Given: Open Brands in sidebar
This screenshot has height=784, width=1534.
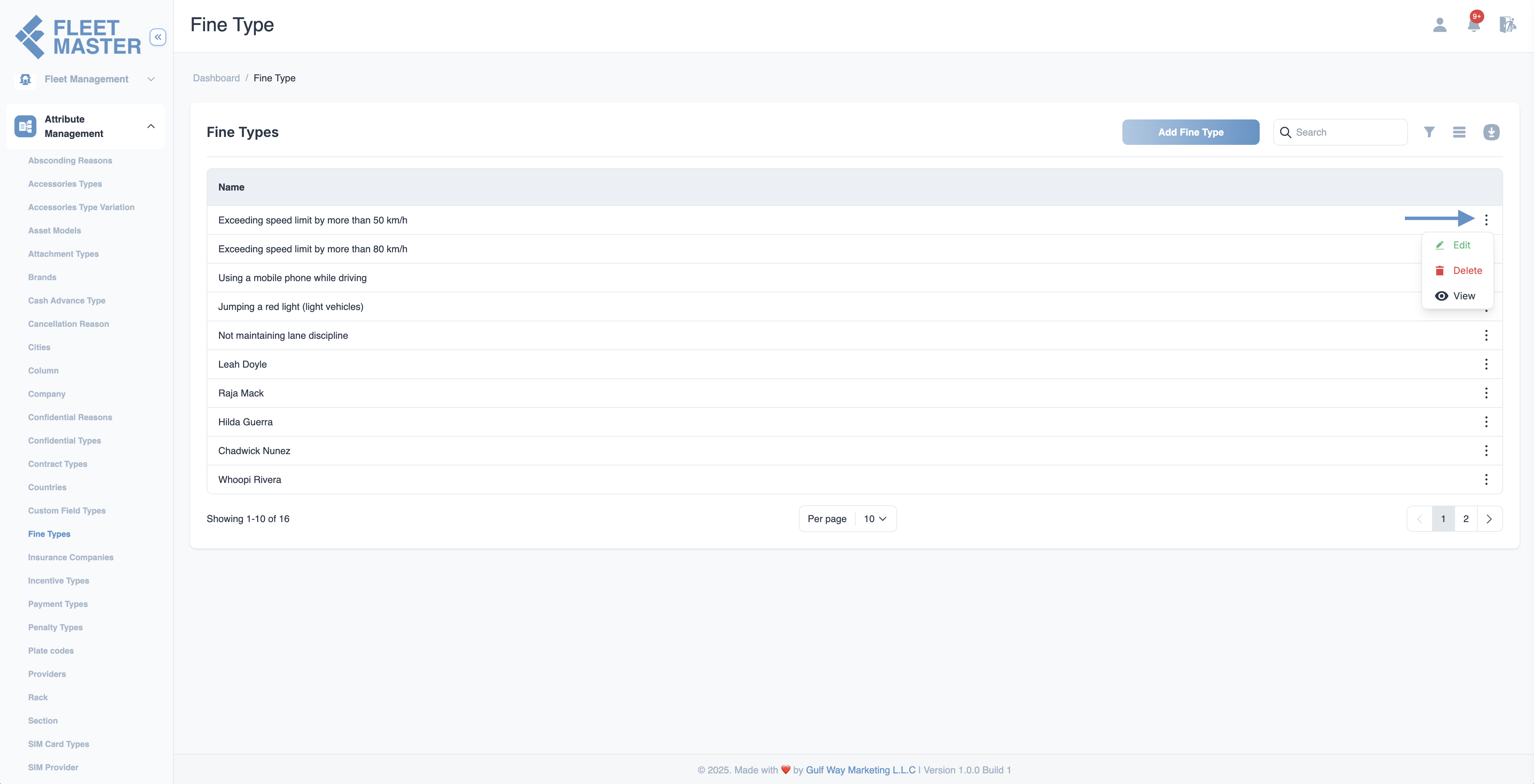Looking at the screenshot, I should 42,277.
